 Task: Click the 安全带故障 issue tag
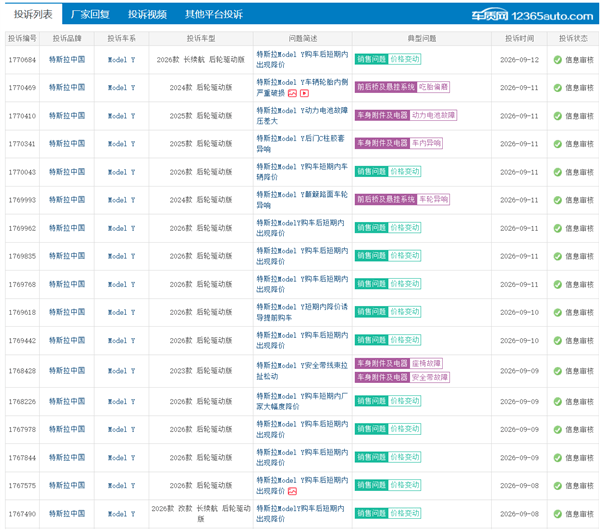[430, 377]
